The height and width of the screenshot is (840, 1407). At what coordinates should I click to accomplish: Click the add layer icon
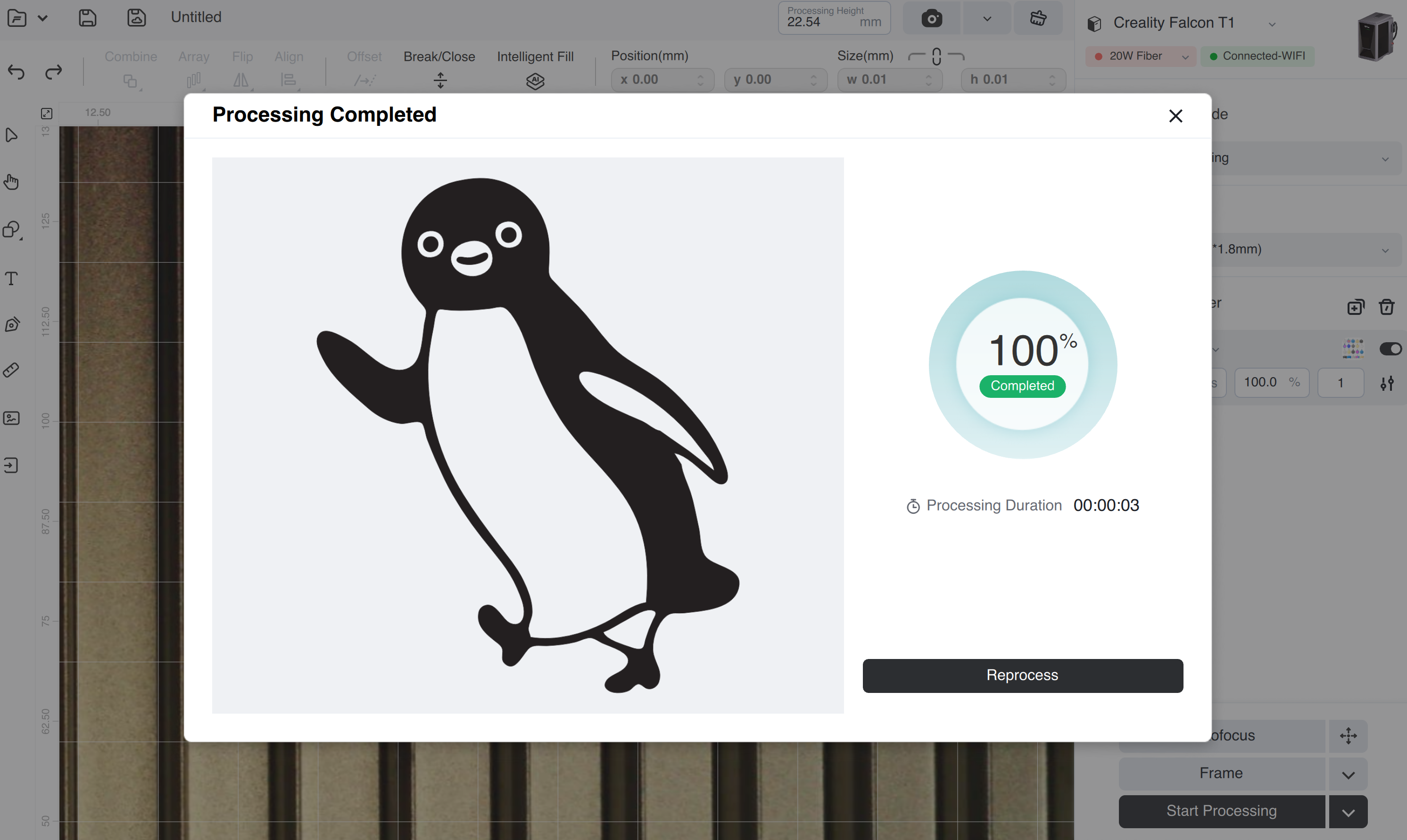click(x=1356, y=307)
